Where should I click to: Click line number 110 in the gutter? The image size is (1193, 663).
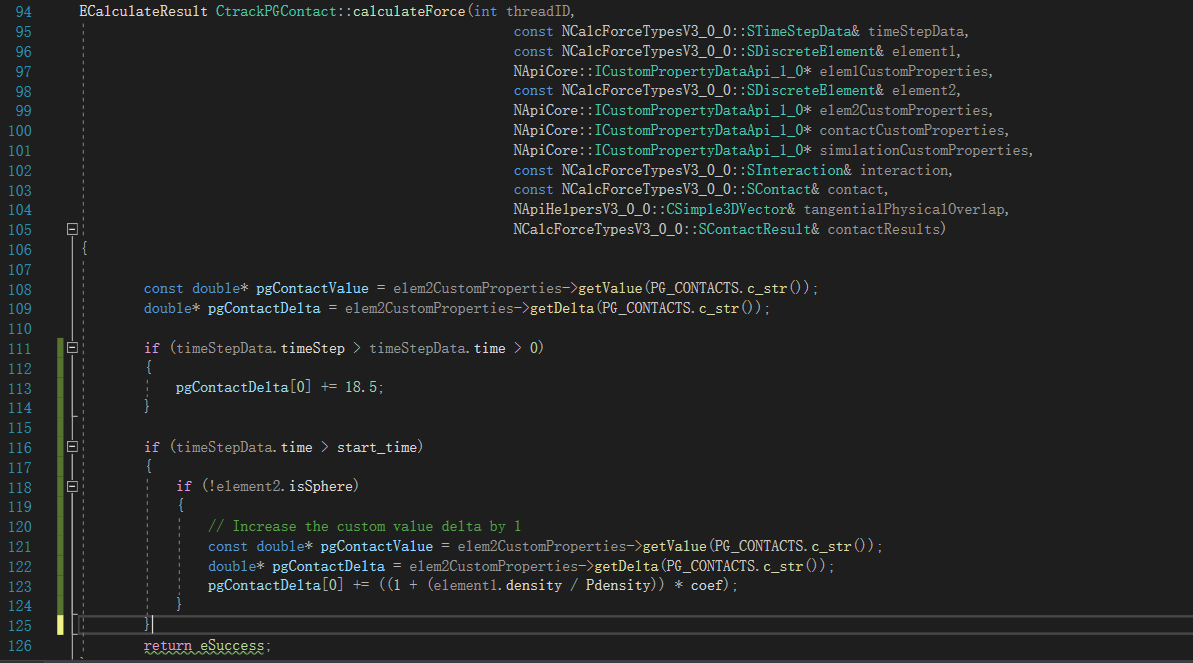coord(20,329)
